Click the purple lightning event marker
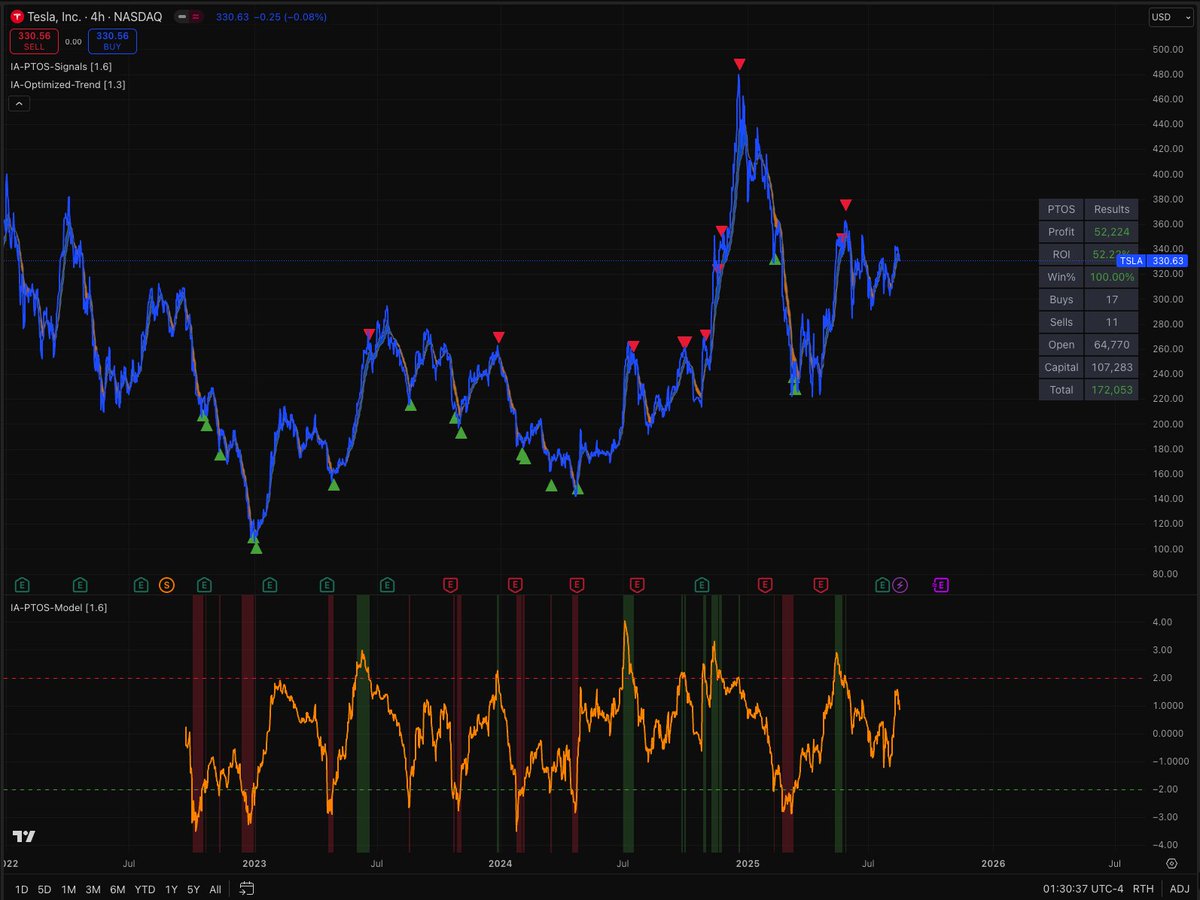 901,585
